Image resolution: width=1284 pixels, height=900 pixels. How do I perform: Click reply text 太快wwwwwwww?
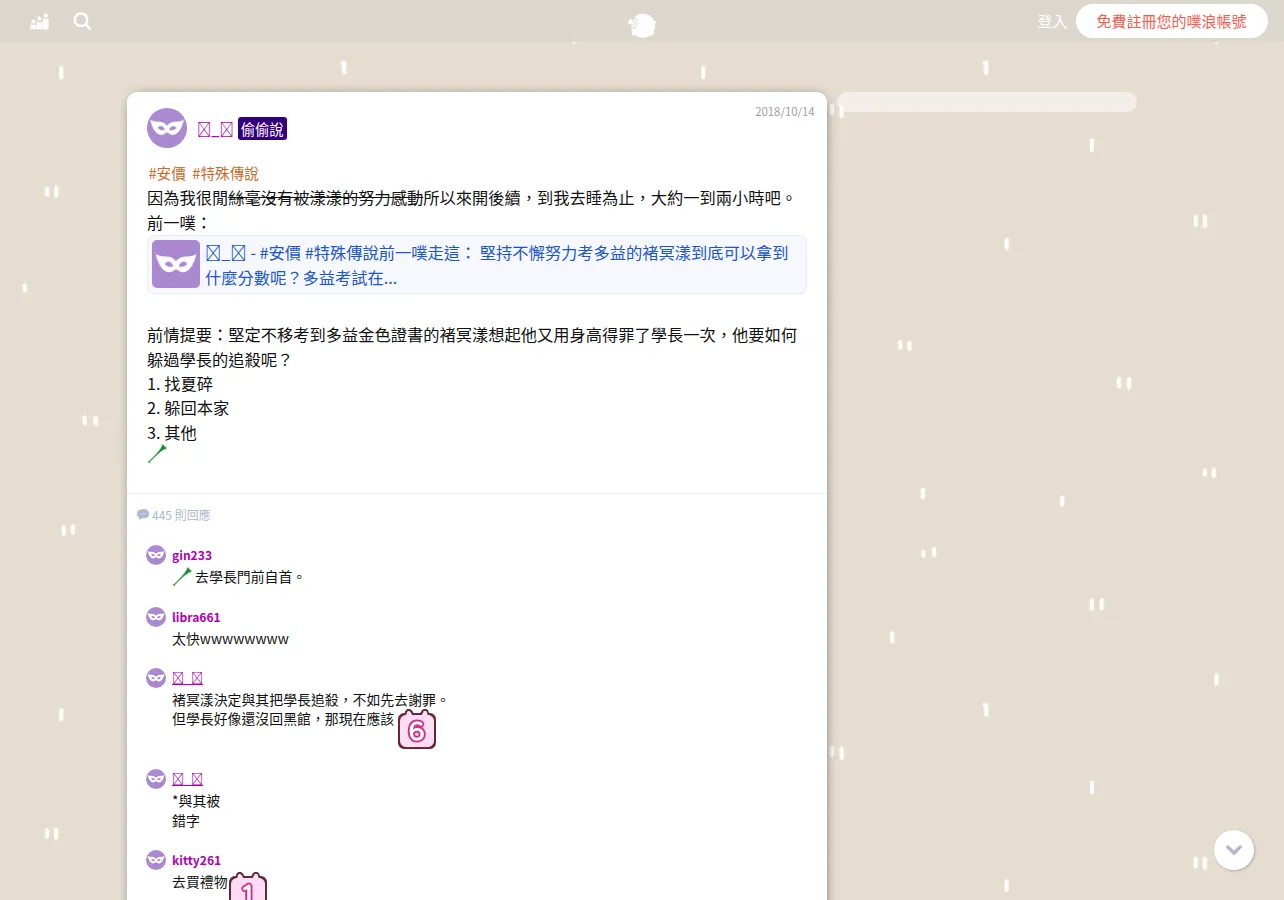pos(230,639)
